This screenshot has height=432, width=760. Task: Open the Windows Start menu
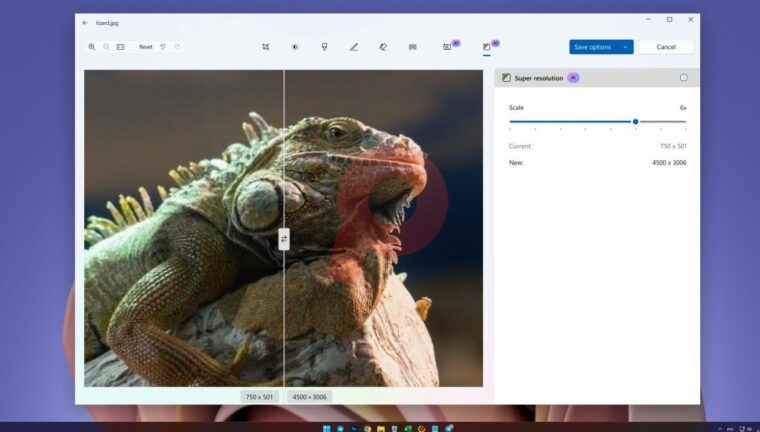[327, 429]
